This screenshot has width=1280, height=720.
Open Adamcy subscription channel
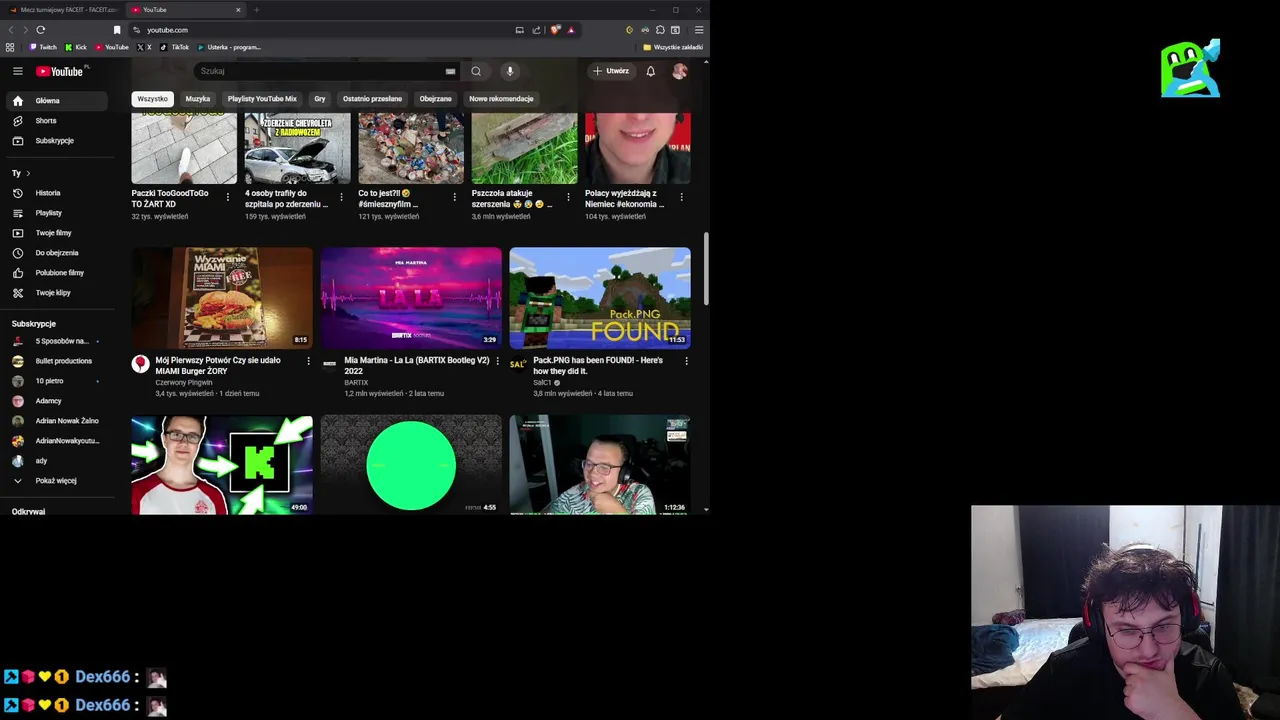tap(57, 401)
